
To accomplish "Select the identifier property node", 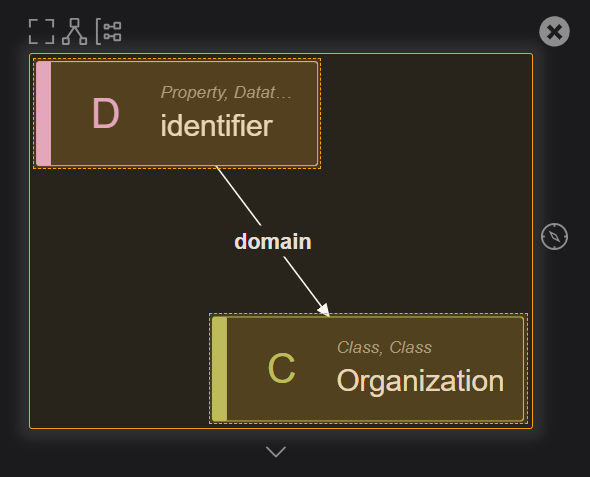I will [177, 113].
